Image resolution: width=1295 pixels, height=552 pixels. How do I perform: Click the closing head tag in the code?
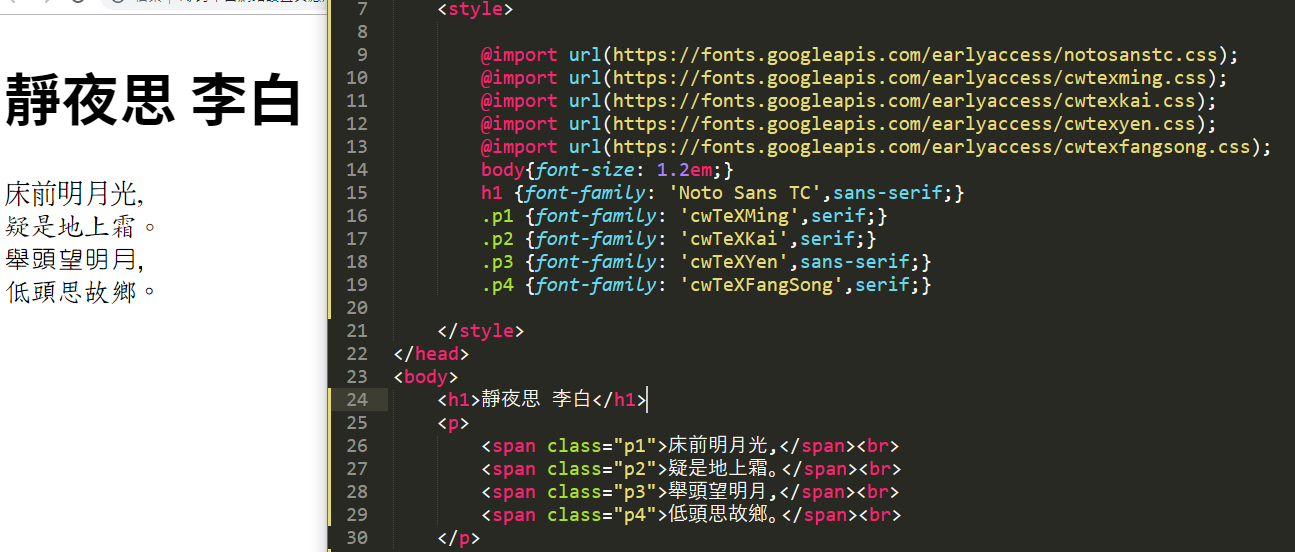click(x=431, y=354)
